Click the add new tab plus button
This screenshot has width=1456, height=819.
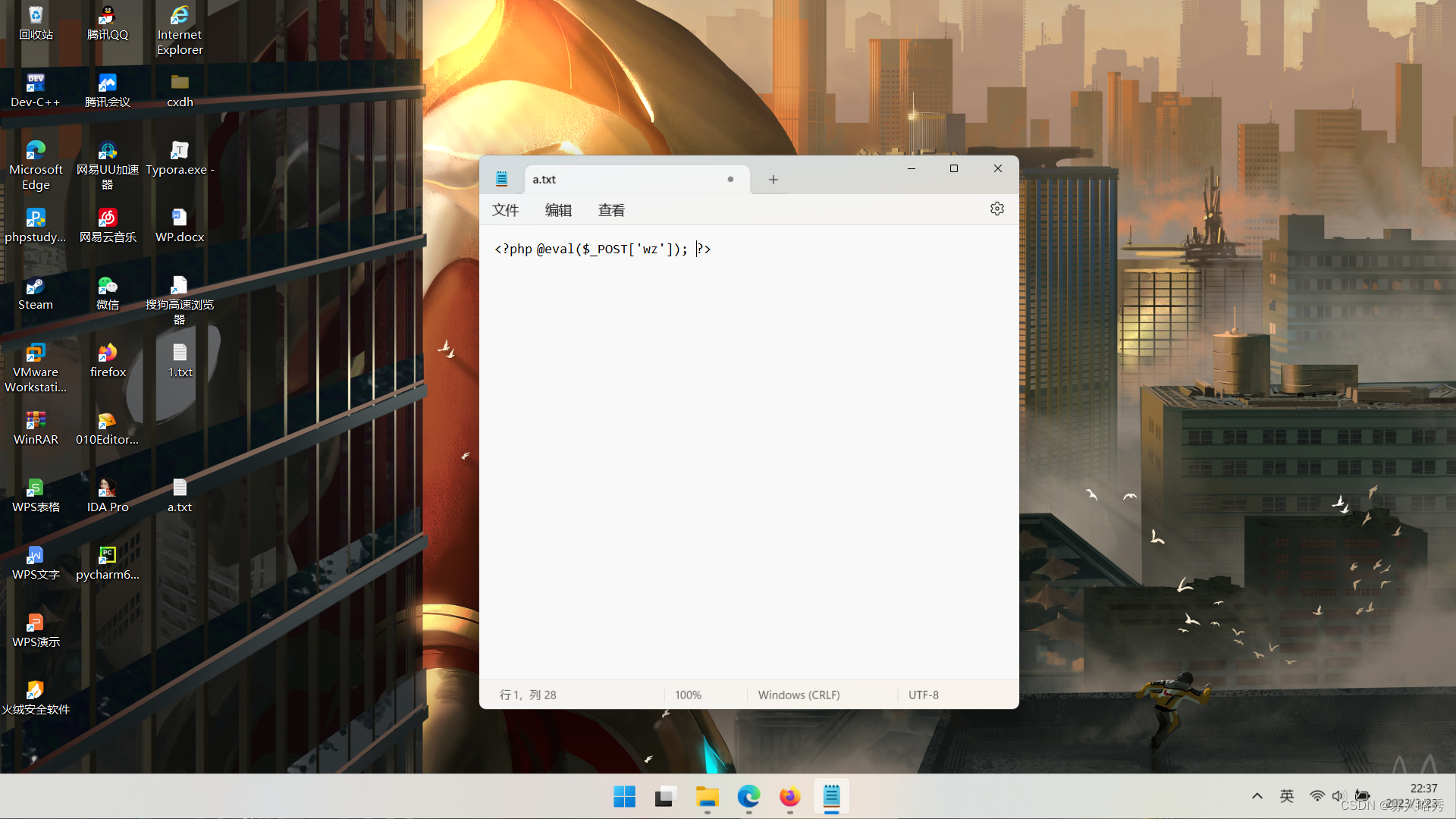click(x=773, y=180)
